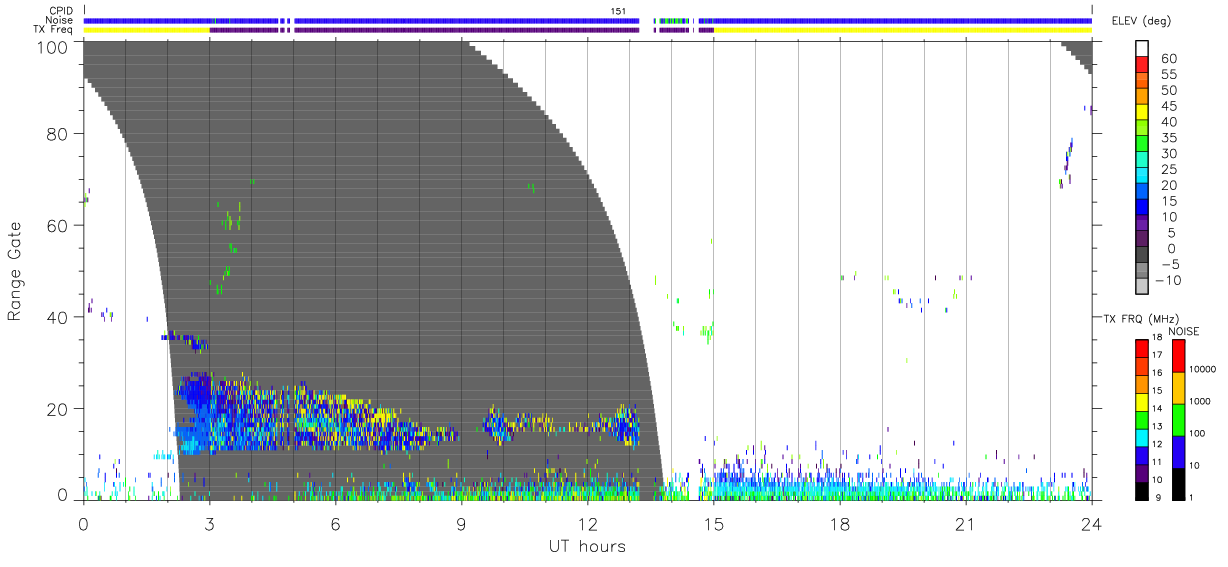Click the '60' tick label on ELEV colorbar
1228x567 pixels.
pyautogui.click(x=1167, y=59)
